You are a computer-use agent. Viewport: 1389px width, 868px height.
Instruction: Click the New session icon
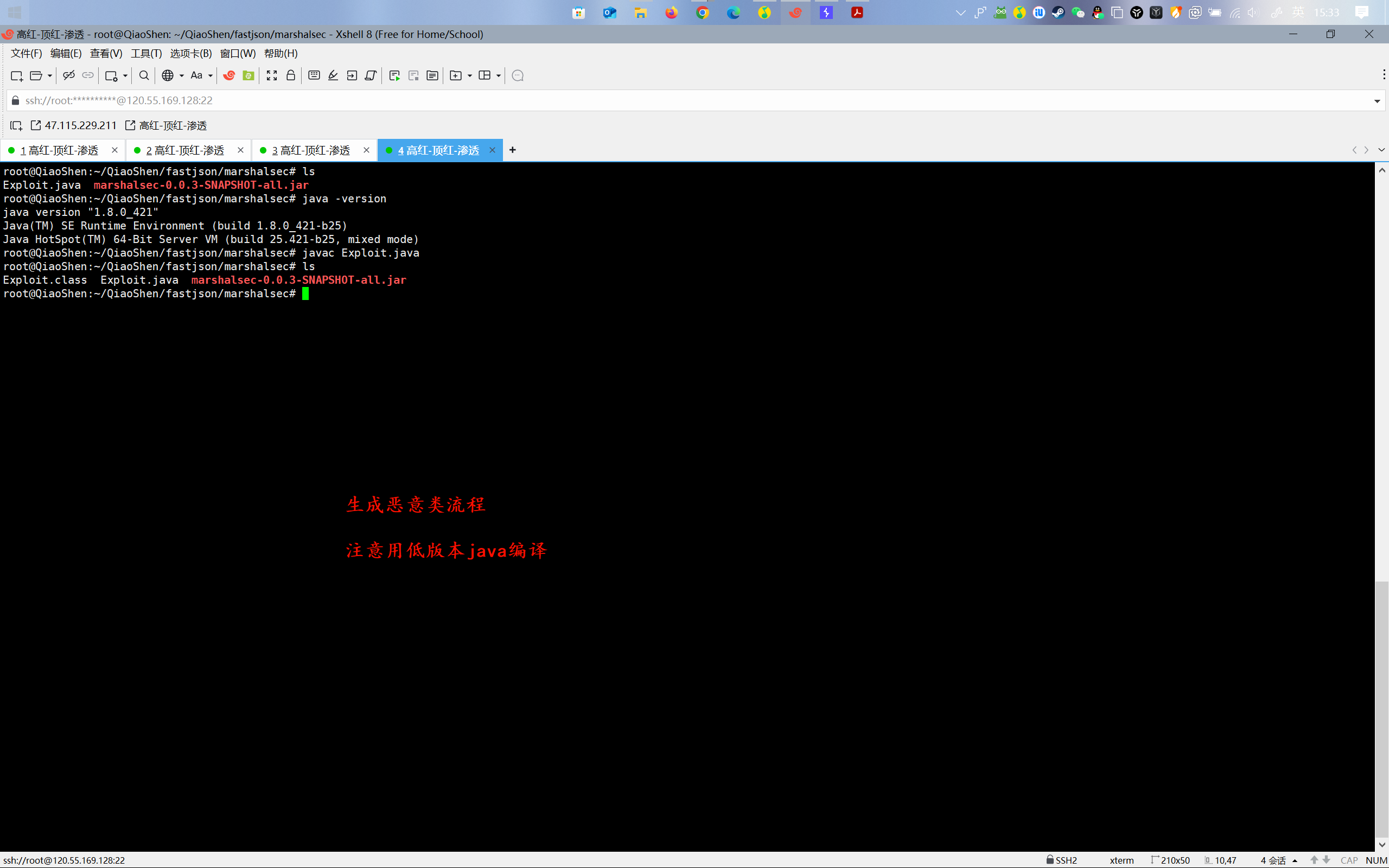click(x=16, y=76)
